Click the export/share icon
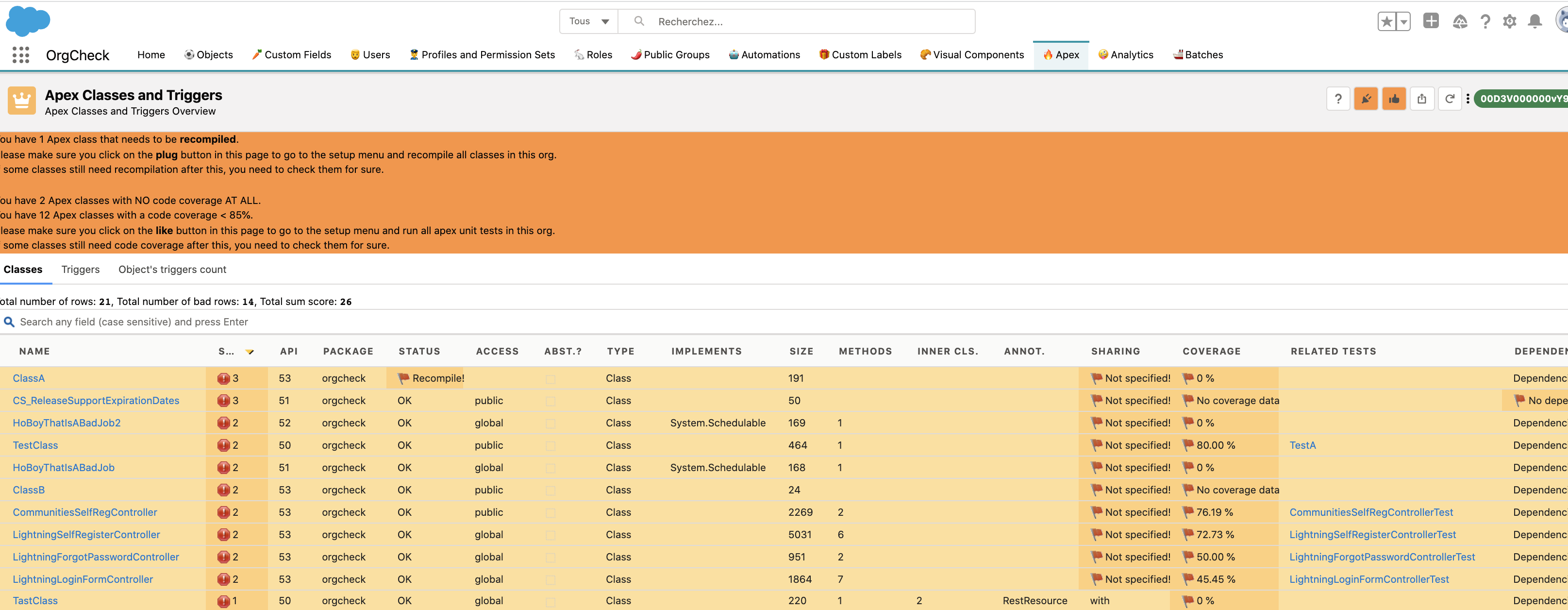This screenshot has height=610, width=1568. [x=1422, y=98]
